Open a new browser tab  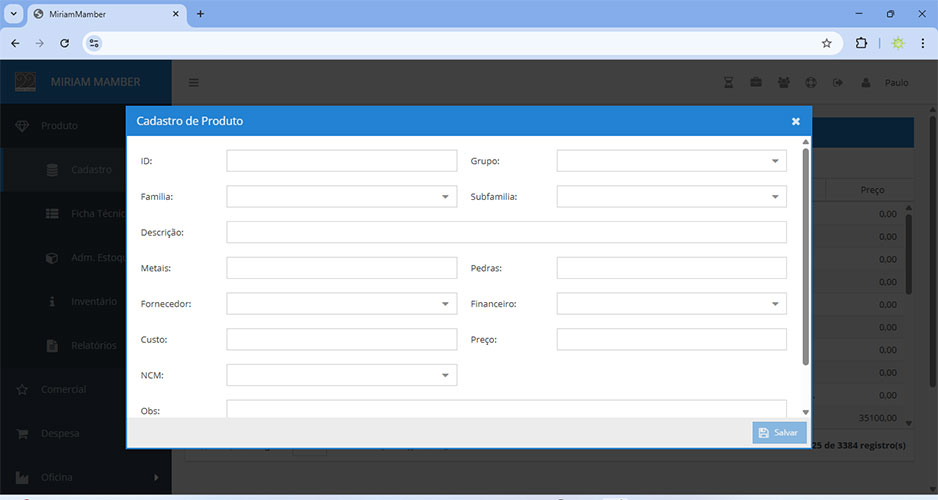pyautogui.click(x=200, y=14)
